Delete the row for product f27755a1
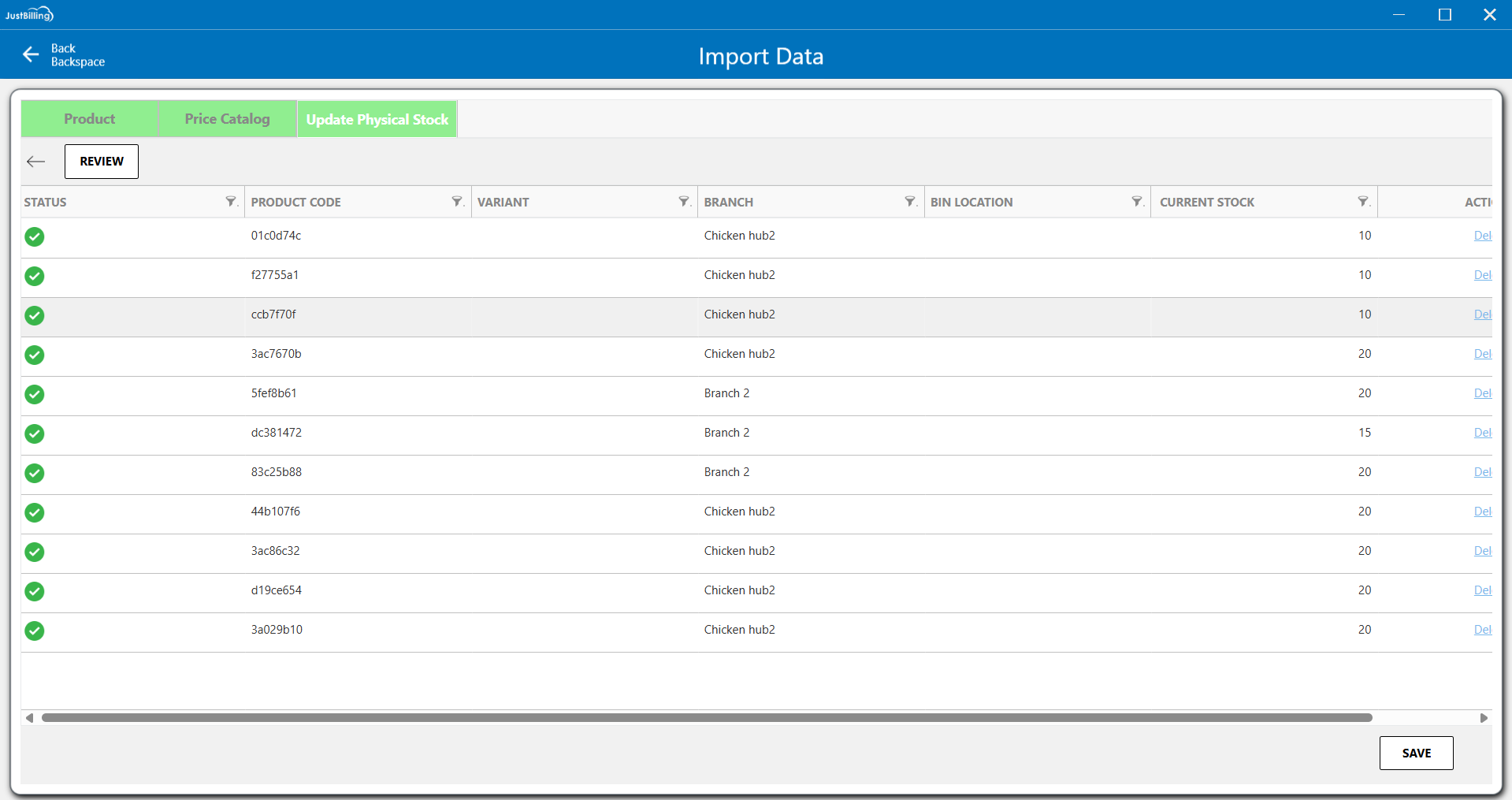The height and width of the screenshot is (800, 1512). pyautogui.click(x=1482, y=275)
